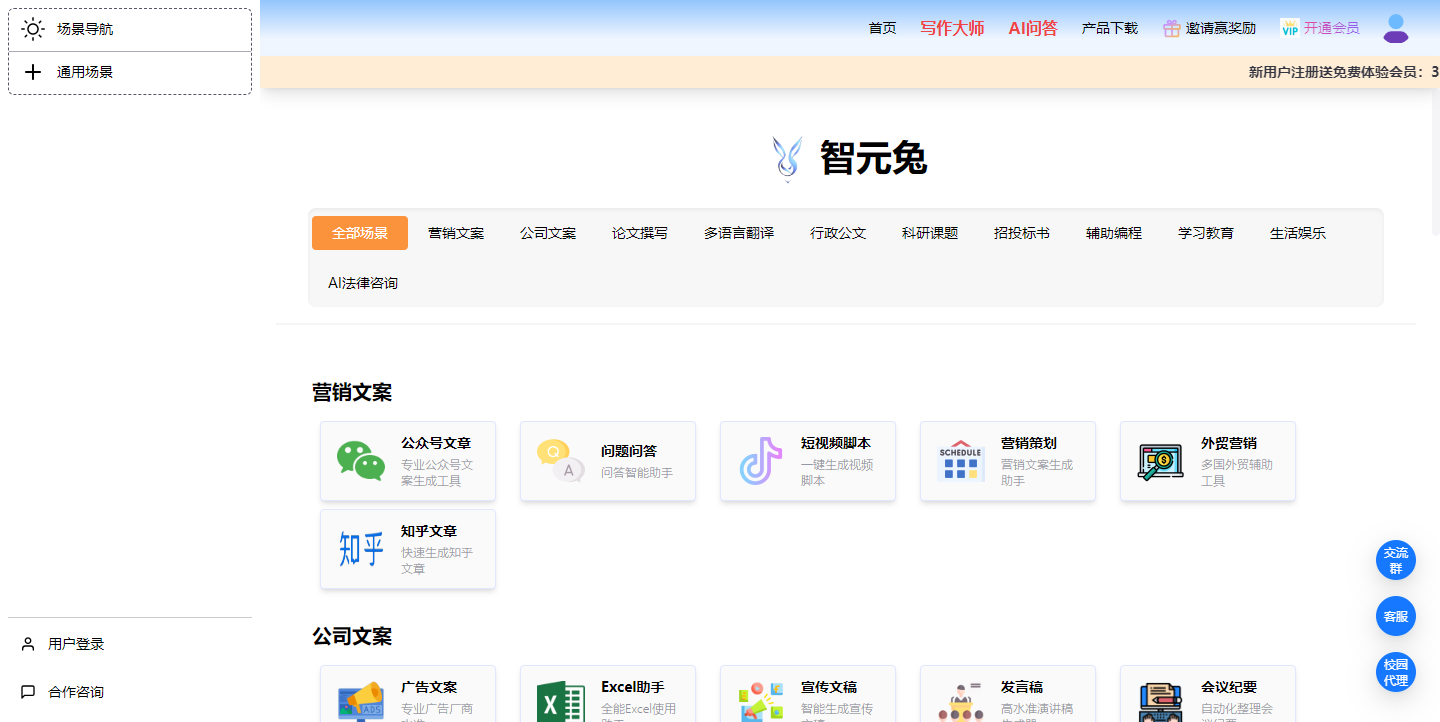Viewport: 1440px width, 722px height.
Task: Click the 外贸营销 card title
Action: click(1229, 443)
